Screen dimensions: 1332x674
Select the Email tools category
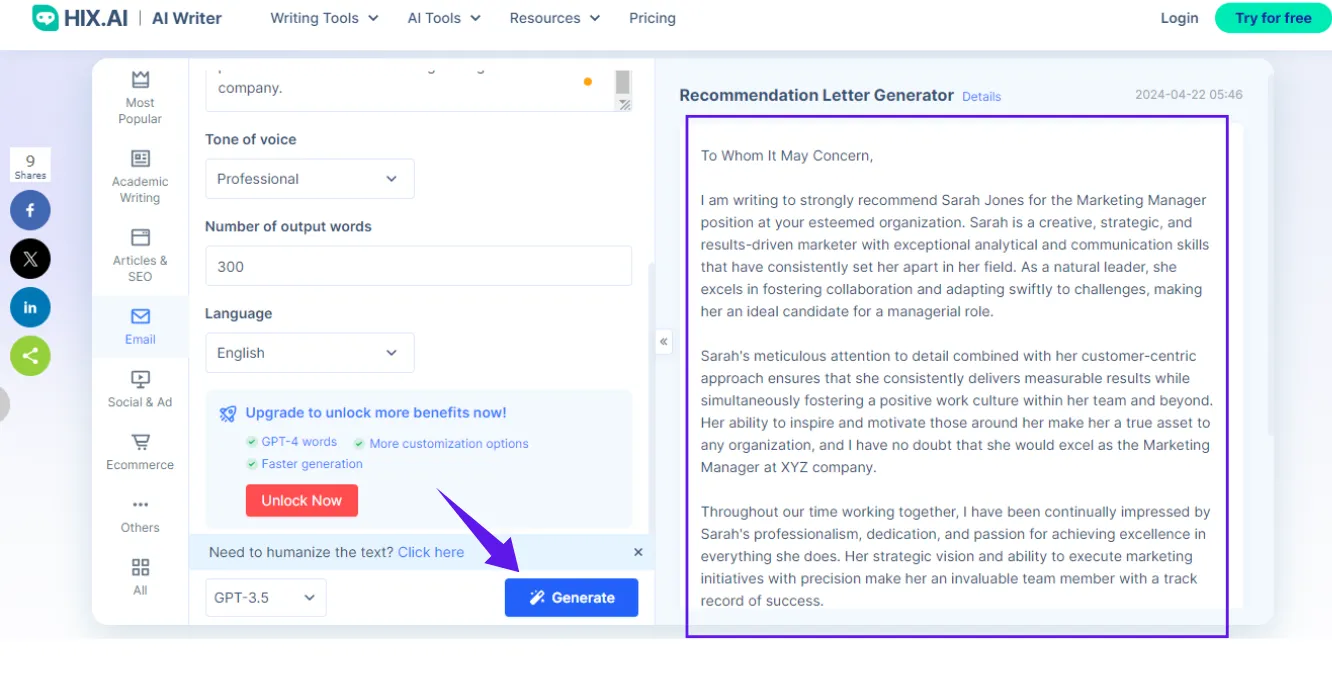139,326
